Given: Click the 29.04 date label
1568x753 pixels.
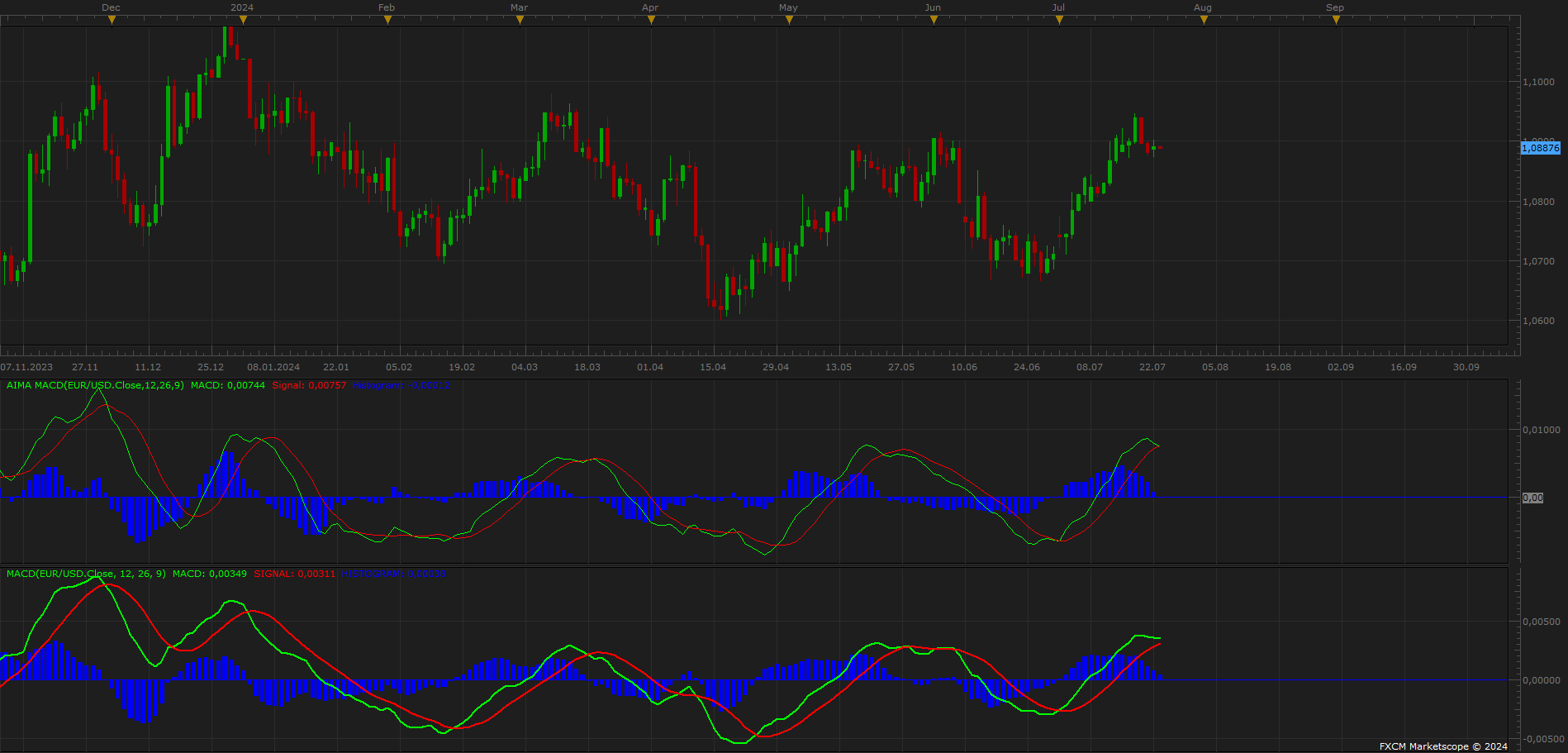Looking at the screenshot, I should click(x=776, y=367).
